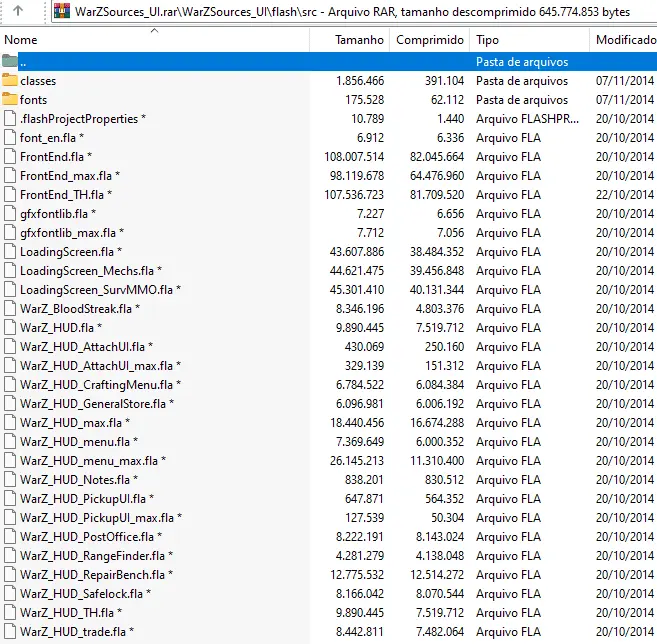Click size value 6.784.522 of WarZ_HUD_CraftingMenu.fla
The image size is (657, 644).
click(360, 385)
